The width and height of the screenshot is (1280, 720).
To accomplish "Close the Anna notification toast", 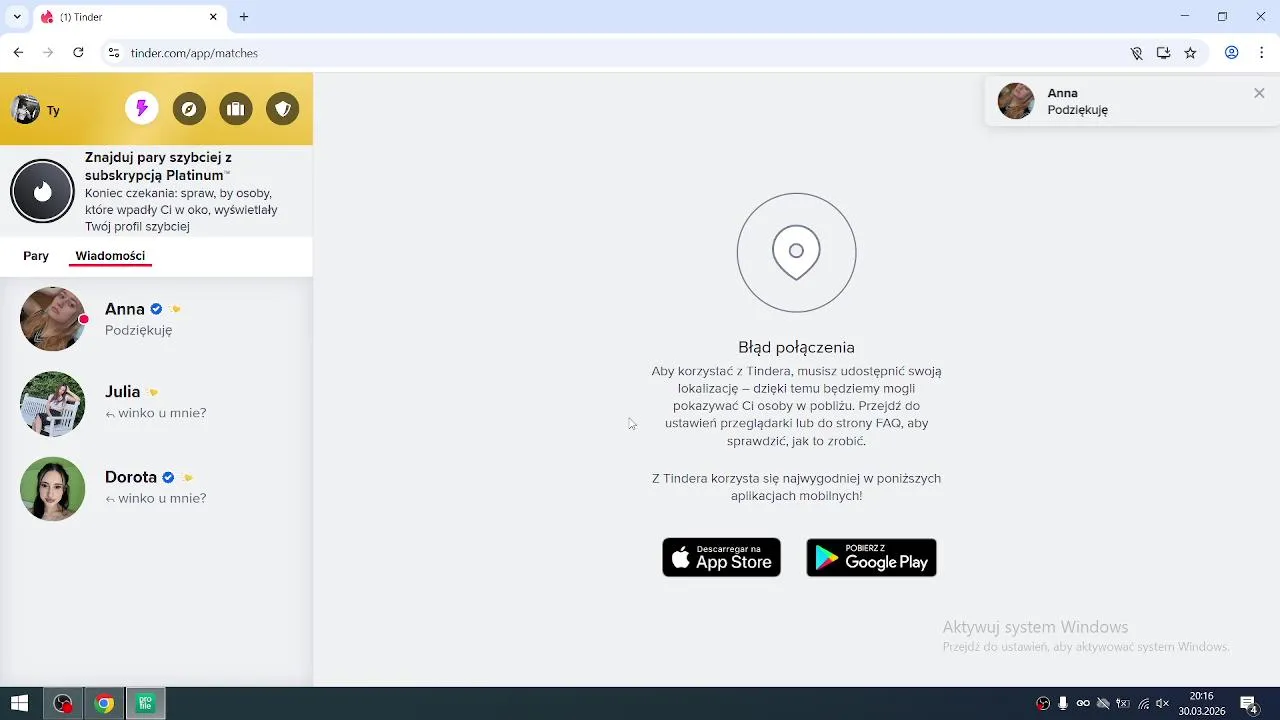I will [1259, 93].
